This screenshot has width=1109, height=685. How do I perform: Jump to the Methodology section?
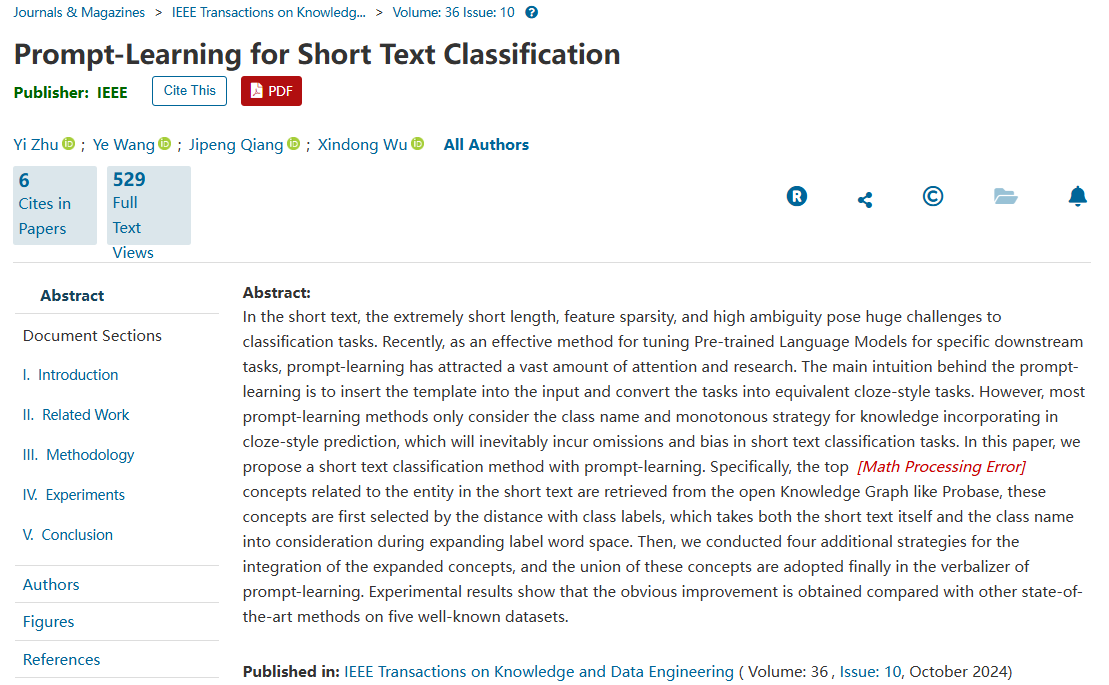90,455
